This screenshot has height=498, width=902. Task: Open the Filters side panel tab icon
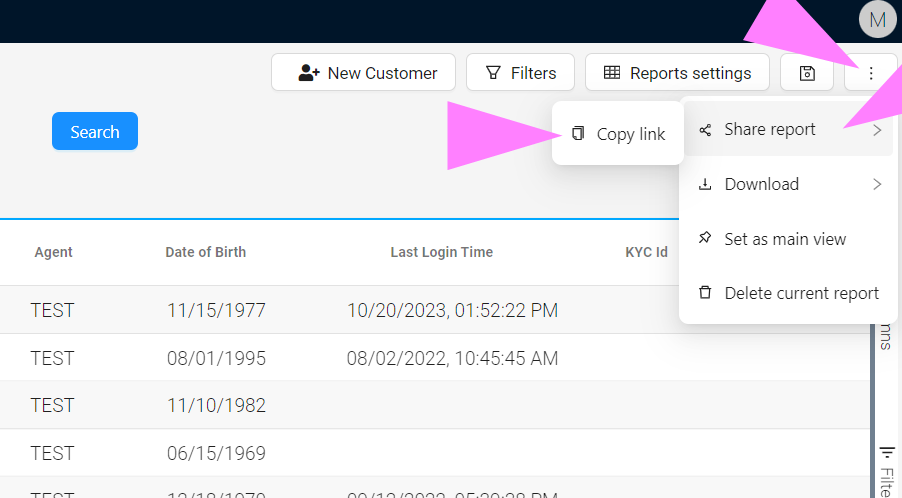(887, 453)
